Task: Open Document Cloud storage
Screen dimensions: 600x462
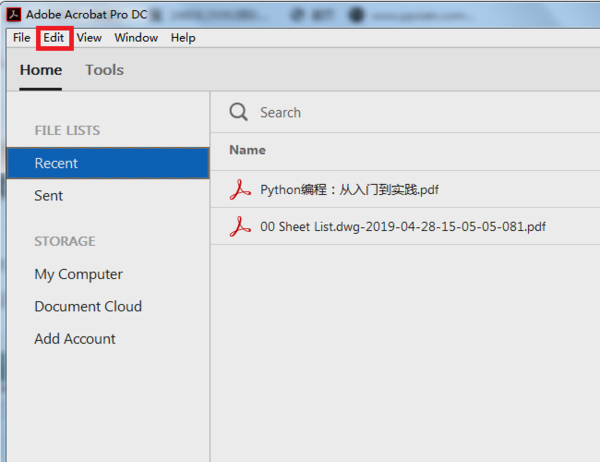Action: 88,306
